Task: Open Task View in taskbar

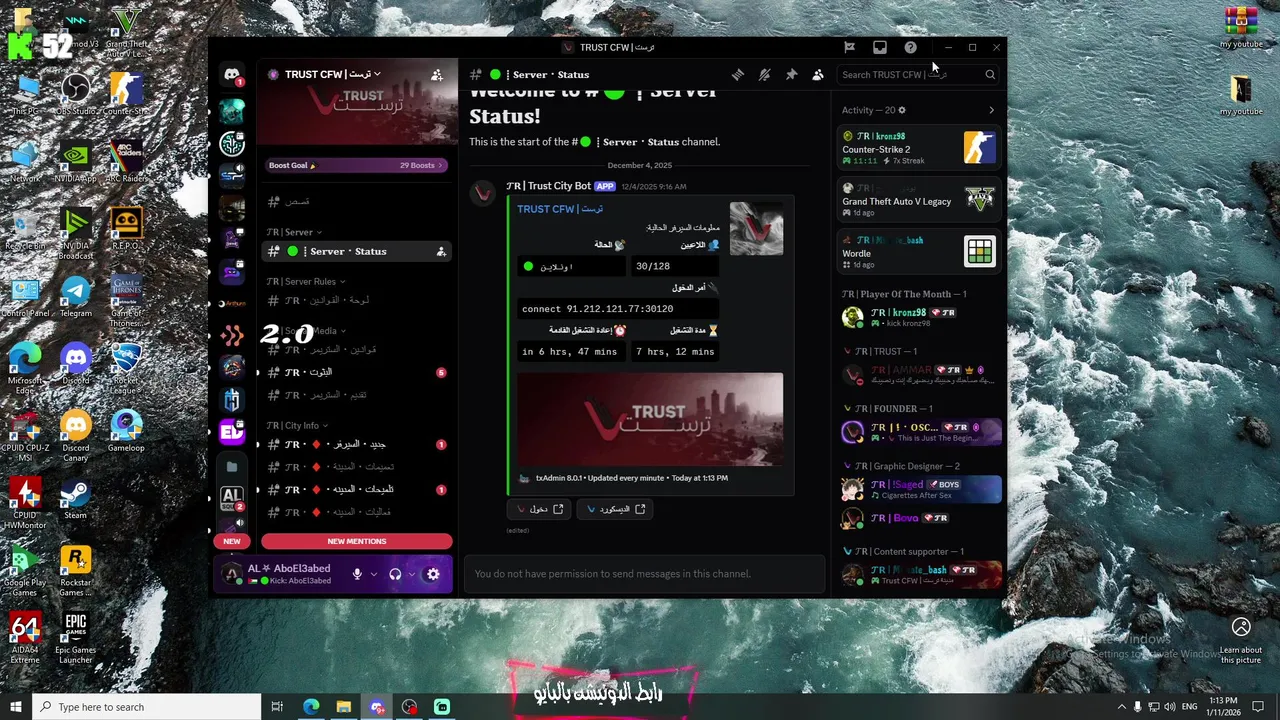Action: tap(277, 707)
